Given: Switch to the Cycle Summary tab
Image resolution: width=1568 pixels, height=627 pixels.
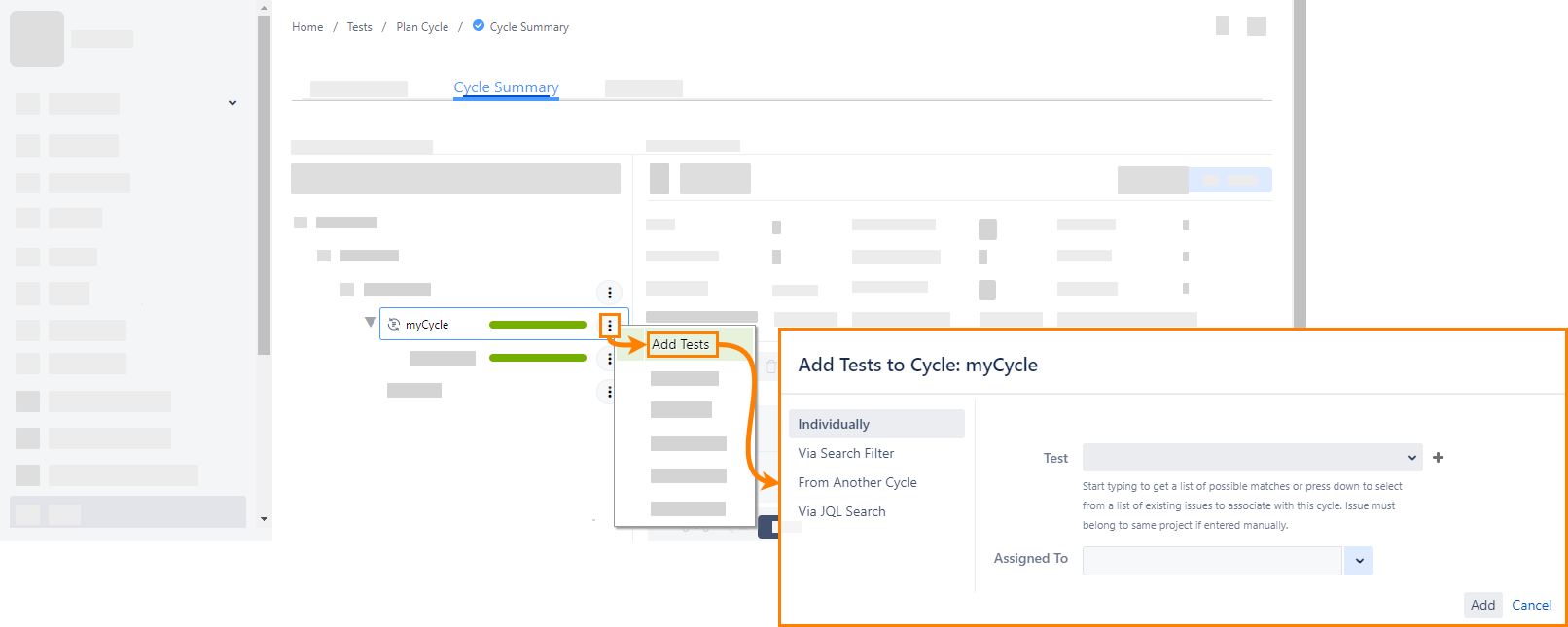Looking at the screenshot, I should click(x=506, y=87).
